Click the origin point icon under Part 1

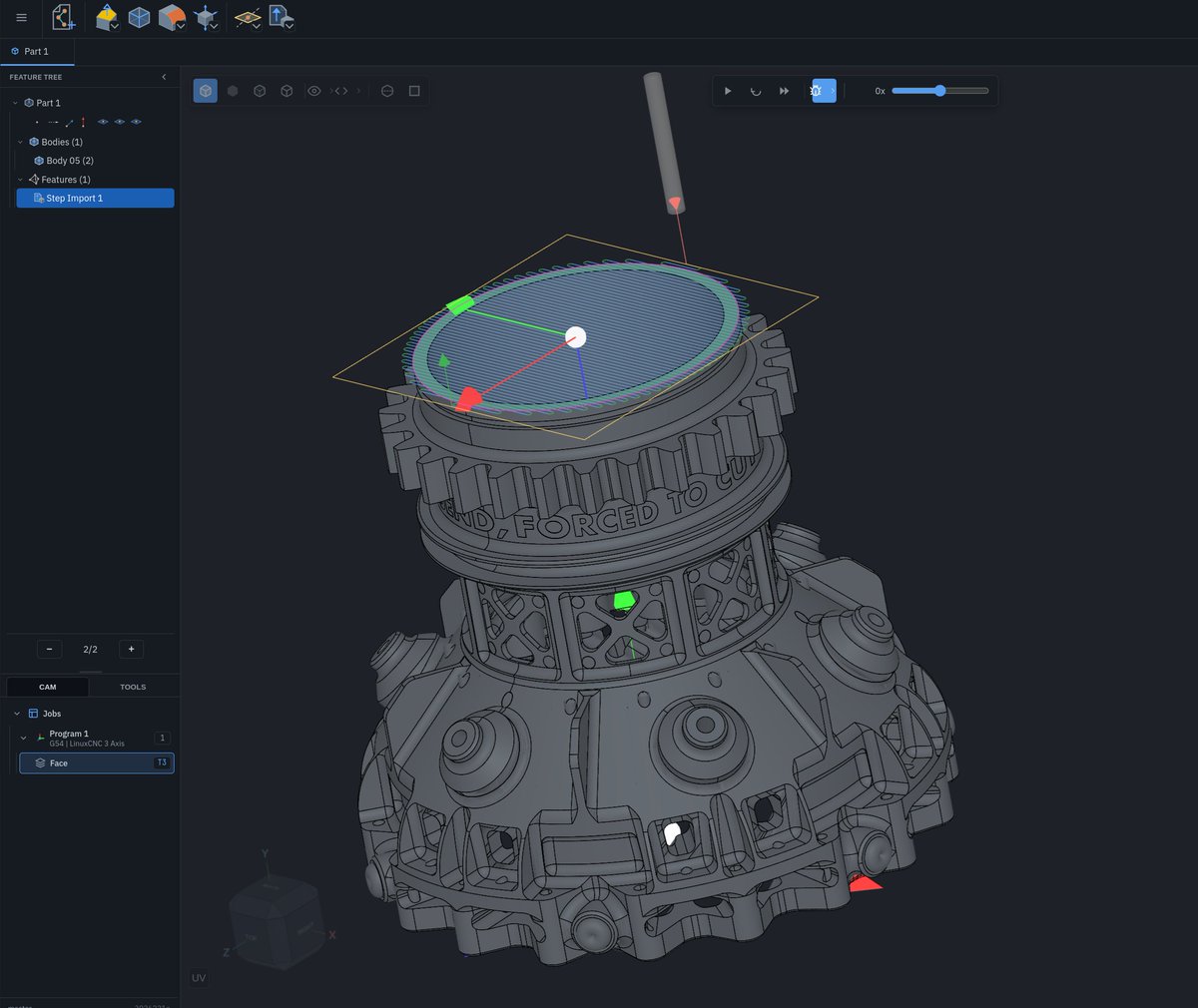[37, 122]
